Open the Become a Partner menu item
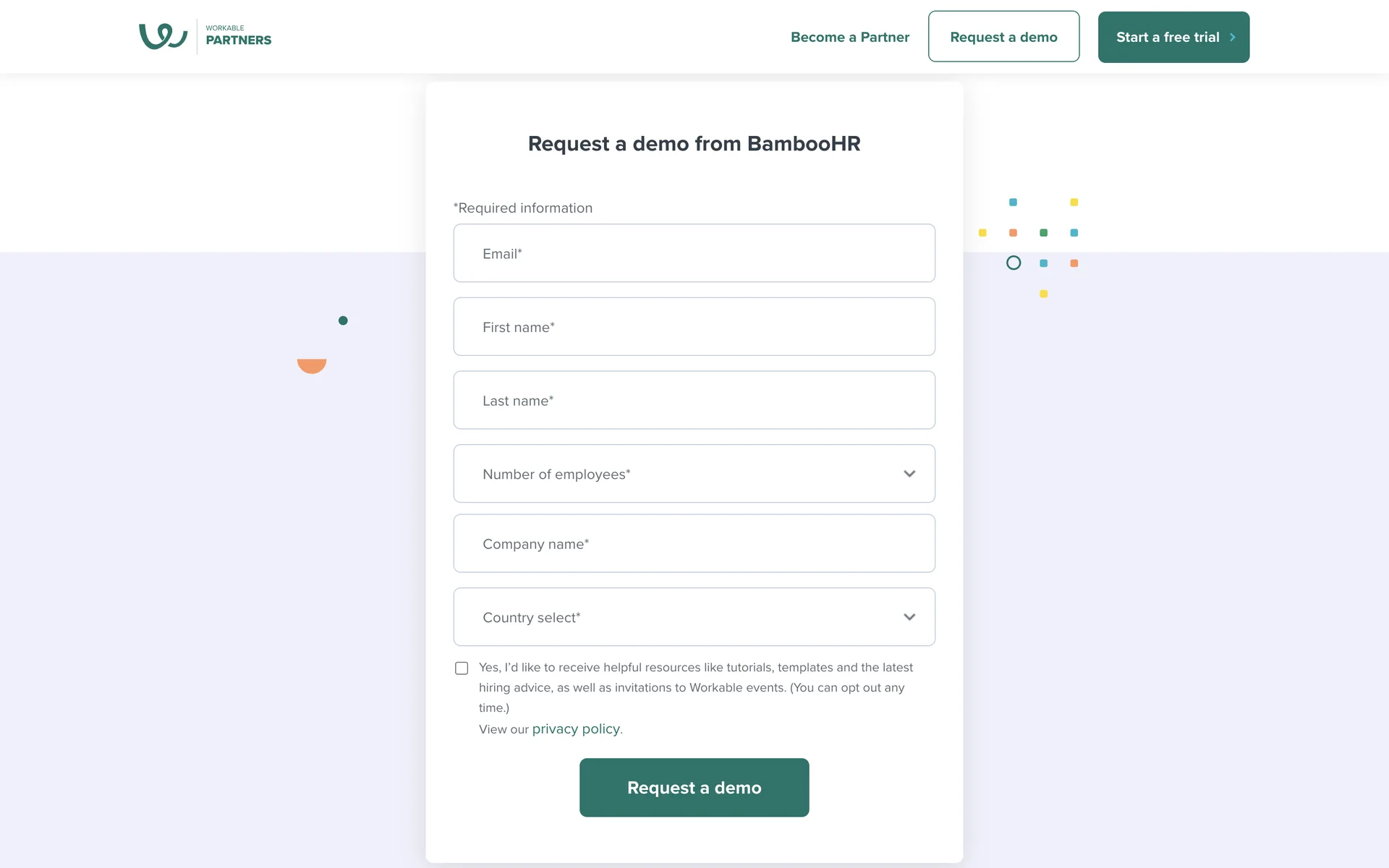 point(849,37)
